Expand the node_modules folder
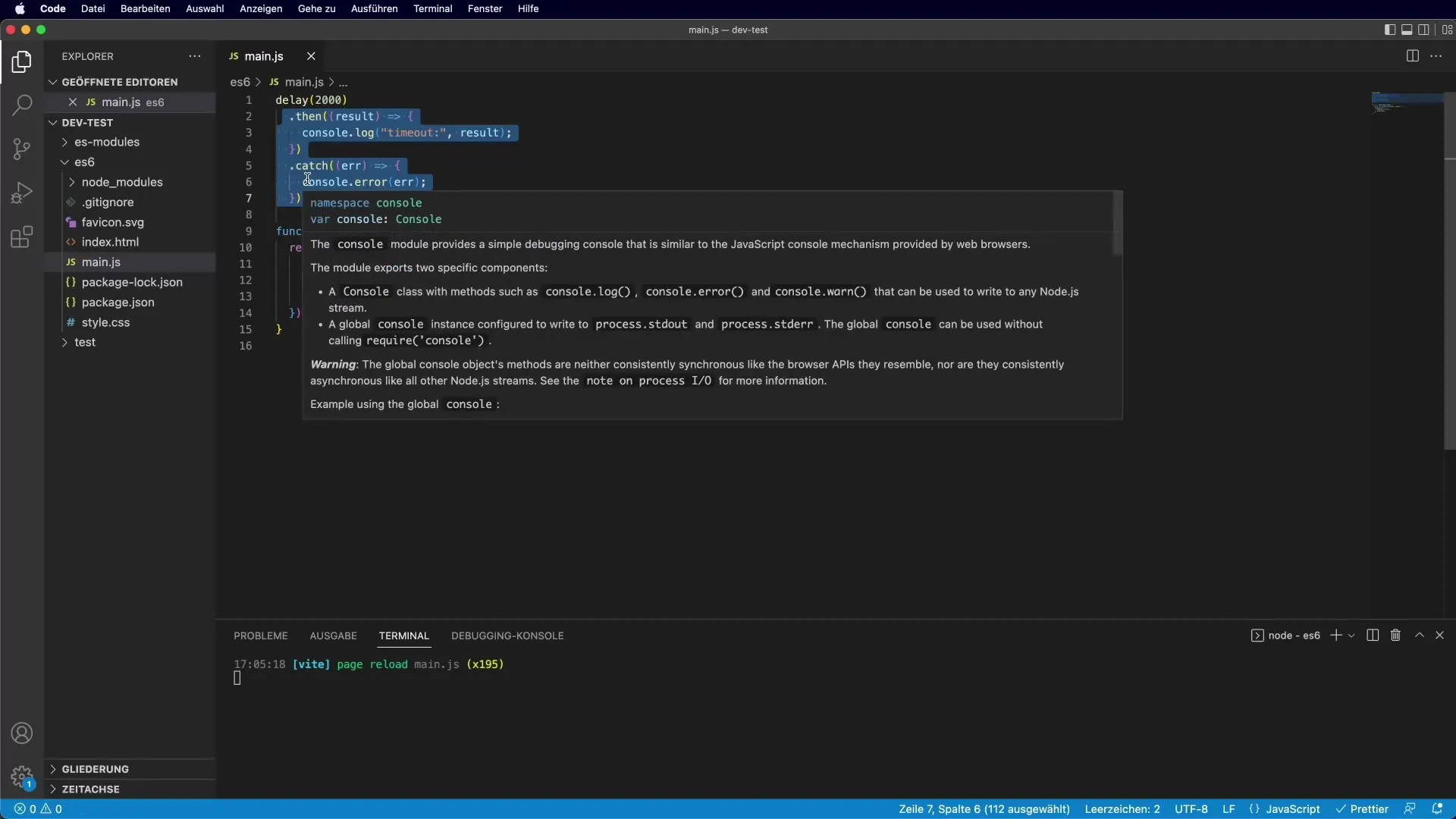Screen dimensions: 1456x819 (x=130, y=182)
